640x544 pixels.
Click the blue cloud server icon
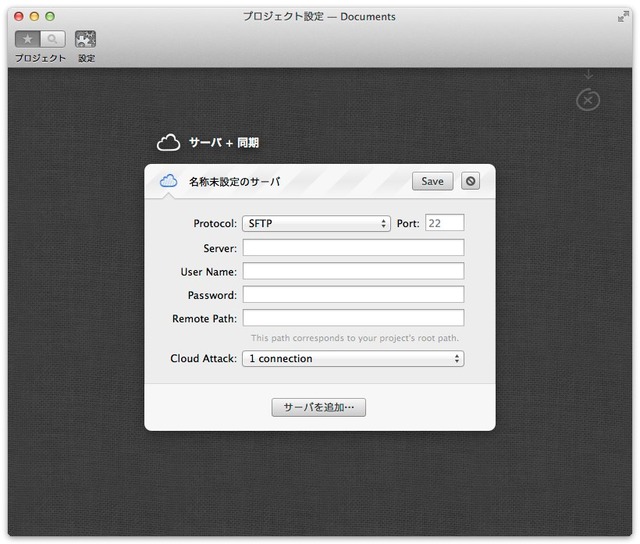coord(168,180)
